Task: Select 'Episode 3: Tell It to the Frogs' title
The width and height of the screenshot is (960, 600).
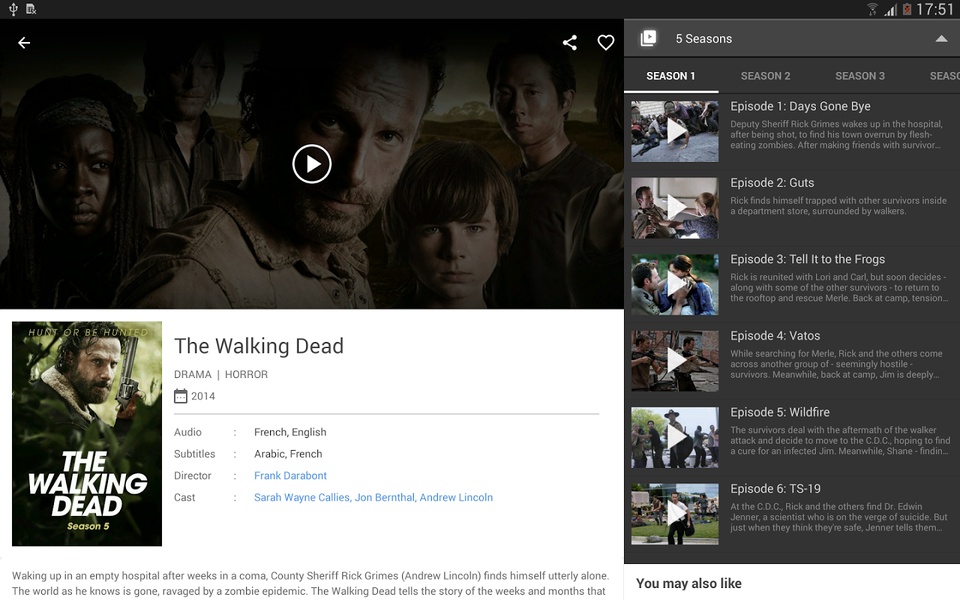Action: coord(808,260)
